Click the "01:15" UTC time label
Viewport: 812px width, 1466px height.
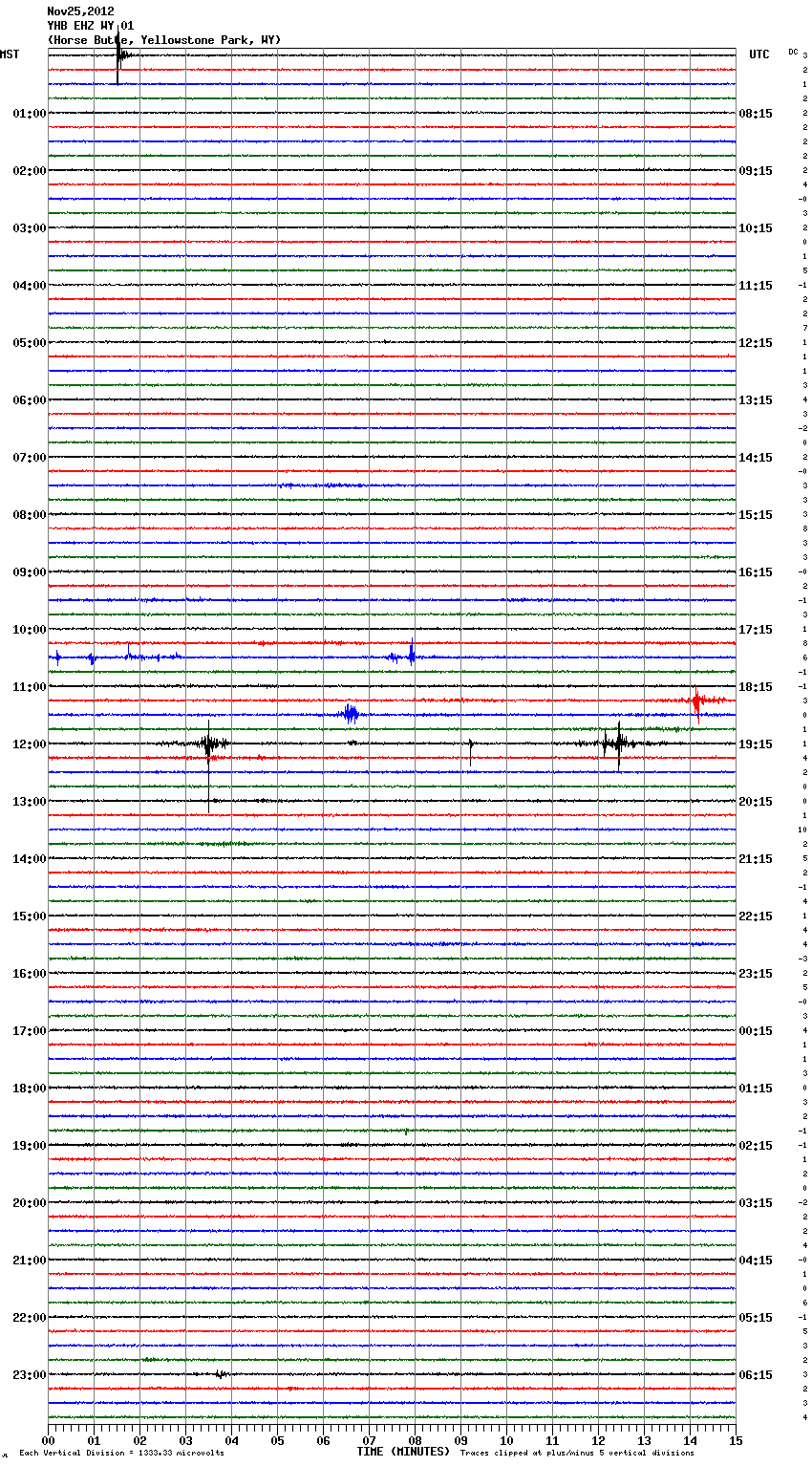coord(756,1089)
